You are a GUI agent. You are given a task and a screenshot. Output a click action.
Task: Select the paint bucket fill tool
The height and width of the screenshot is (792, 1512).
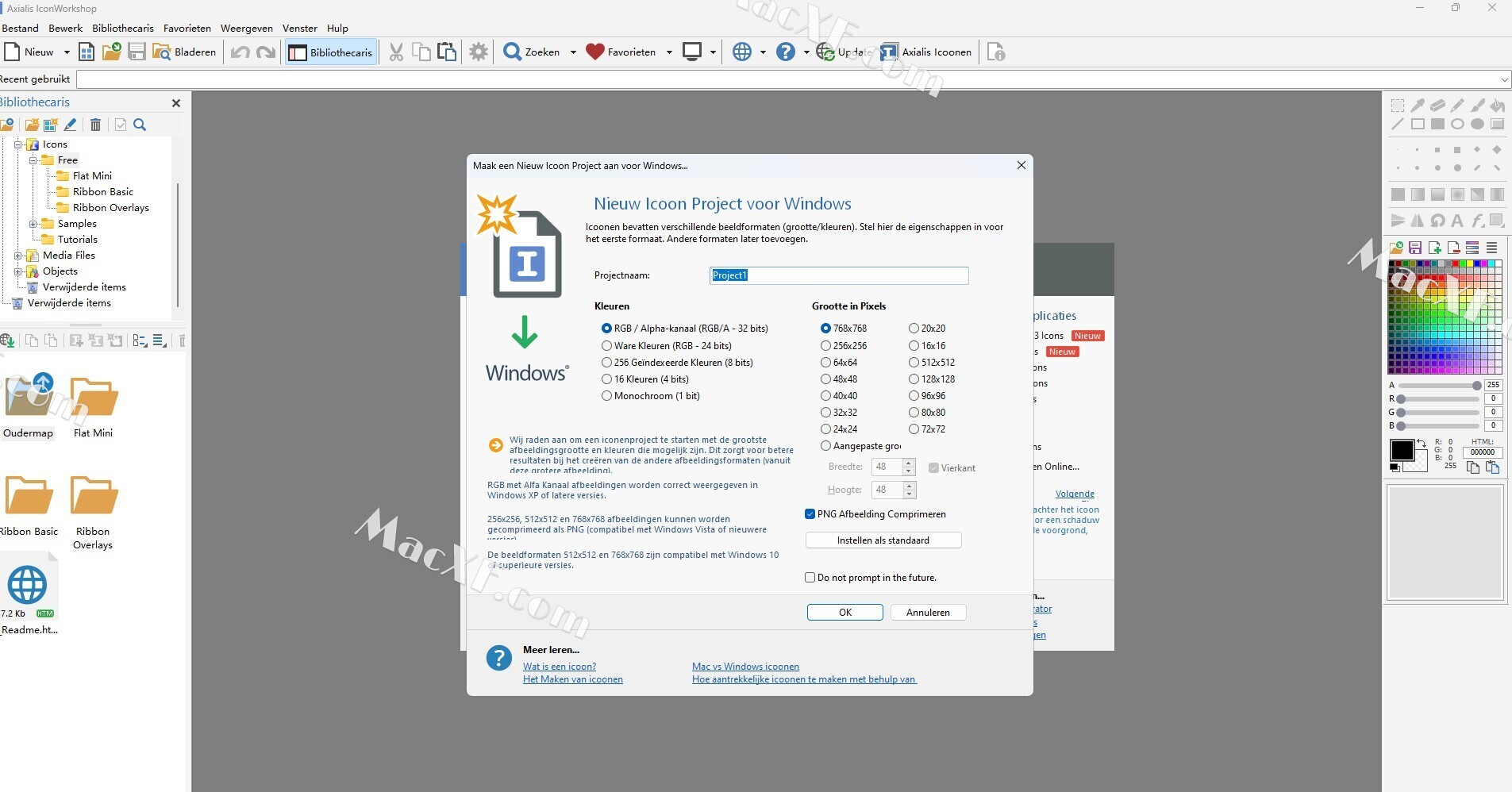click(1497, 106)
